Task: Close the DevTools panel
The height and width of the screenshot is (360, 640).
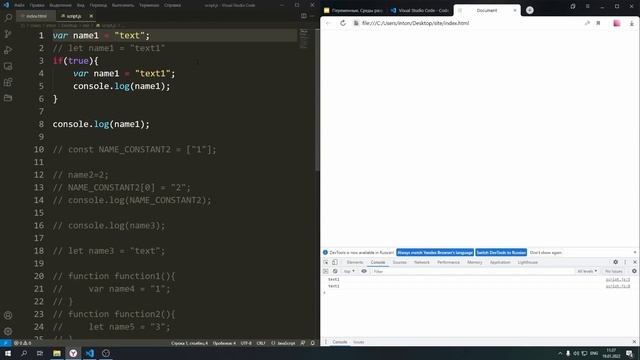Action: (x=635, y=262)
